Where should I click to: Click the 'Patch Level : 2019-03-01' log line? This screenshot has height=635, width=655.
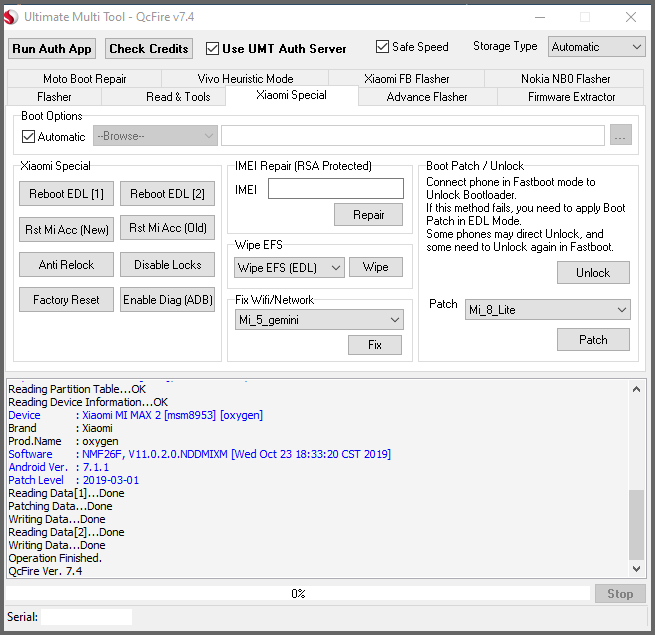[x=74, y=480]
